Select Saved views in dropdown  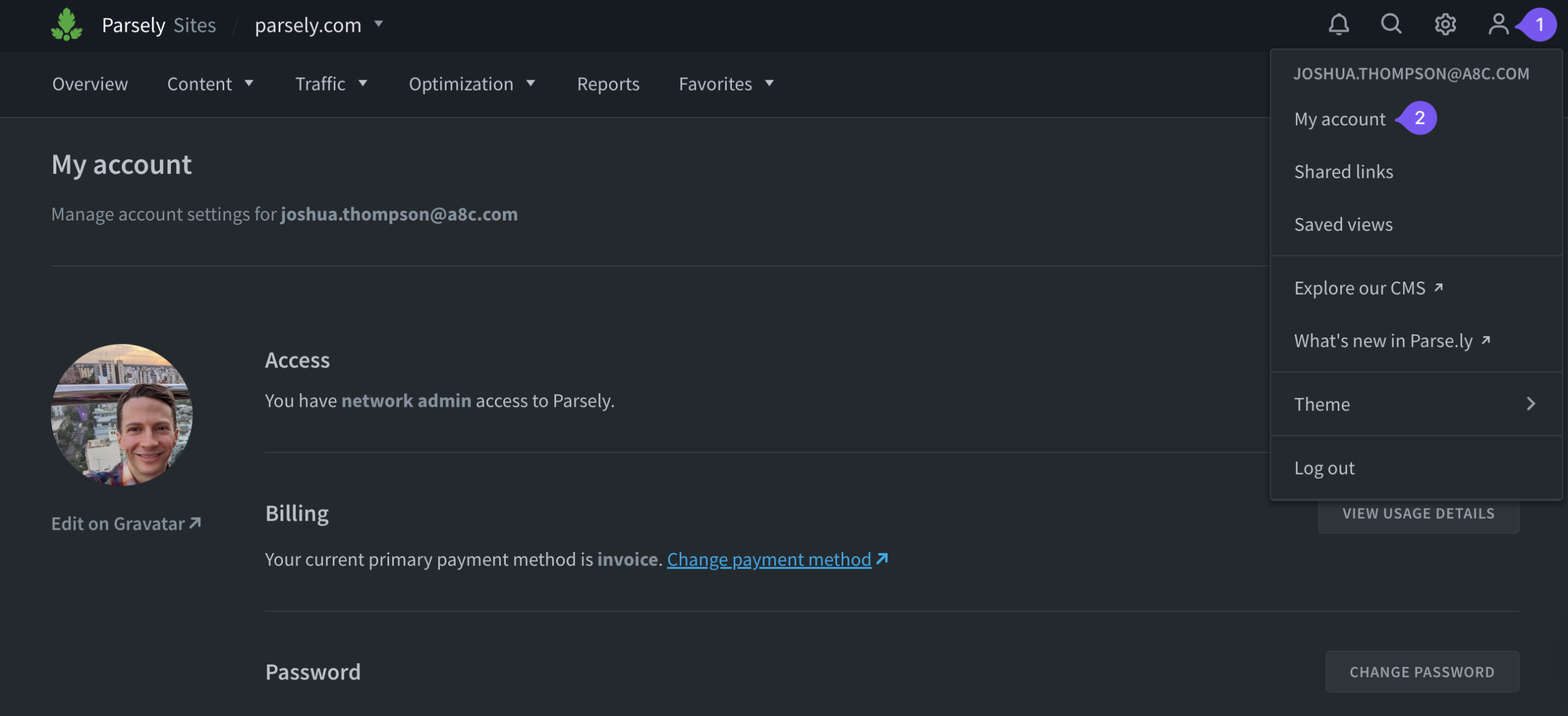1343,224
